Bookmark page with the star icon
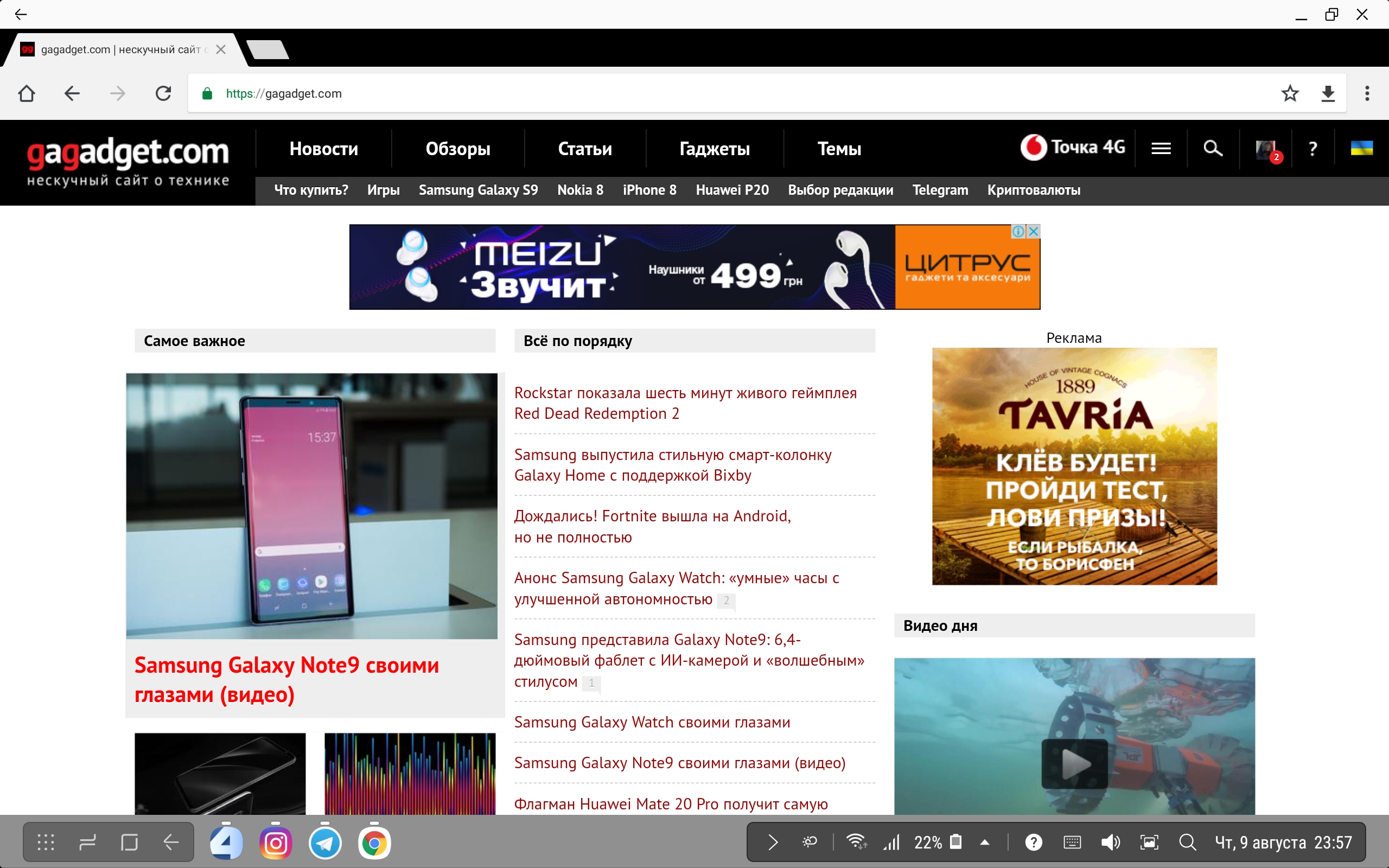Viewport: 1389px width, 868px height. tap(1290, 93)
